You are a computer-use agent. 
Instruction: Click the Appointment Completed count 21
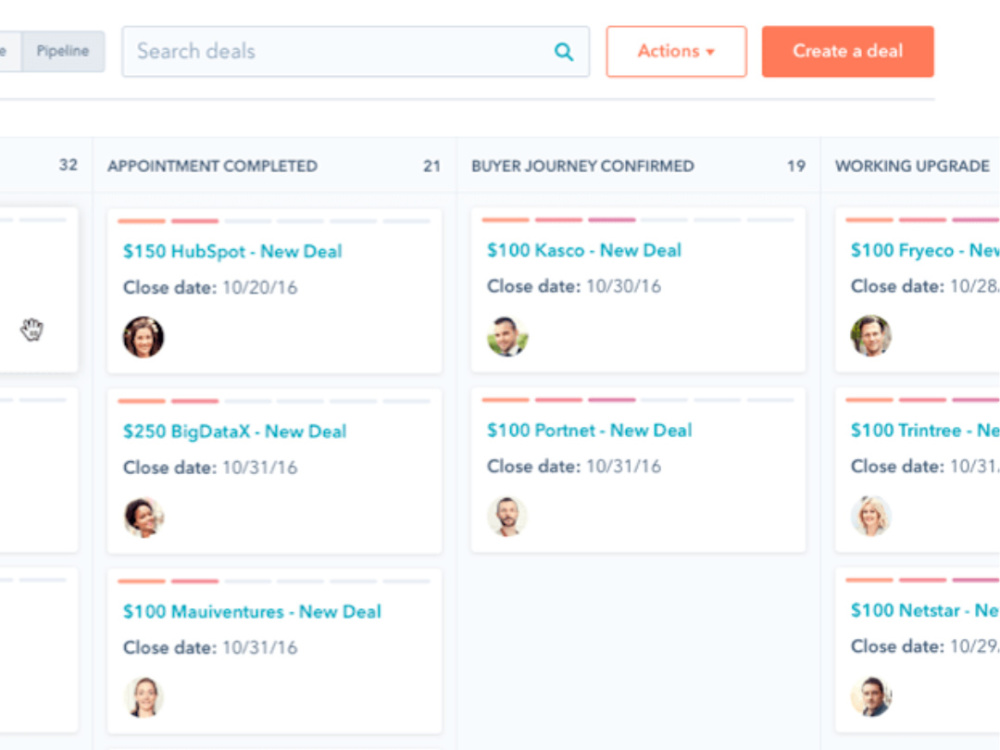click(x=432, y=166)
